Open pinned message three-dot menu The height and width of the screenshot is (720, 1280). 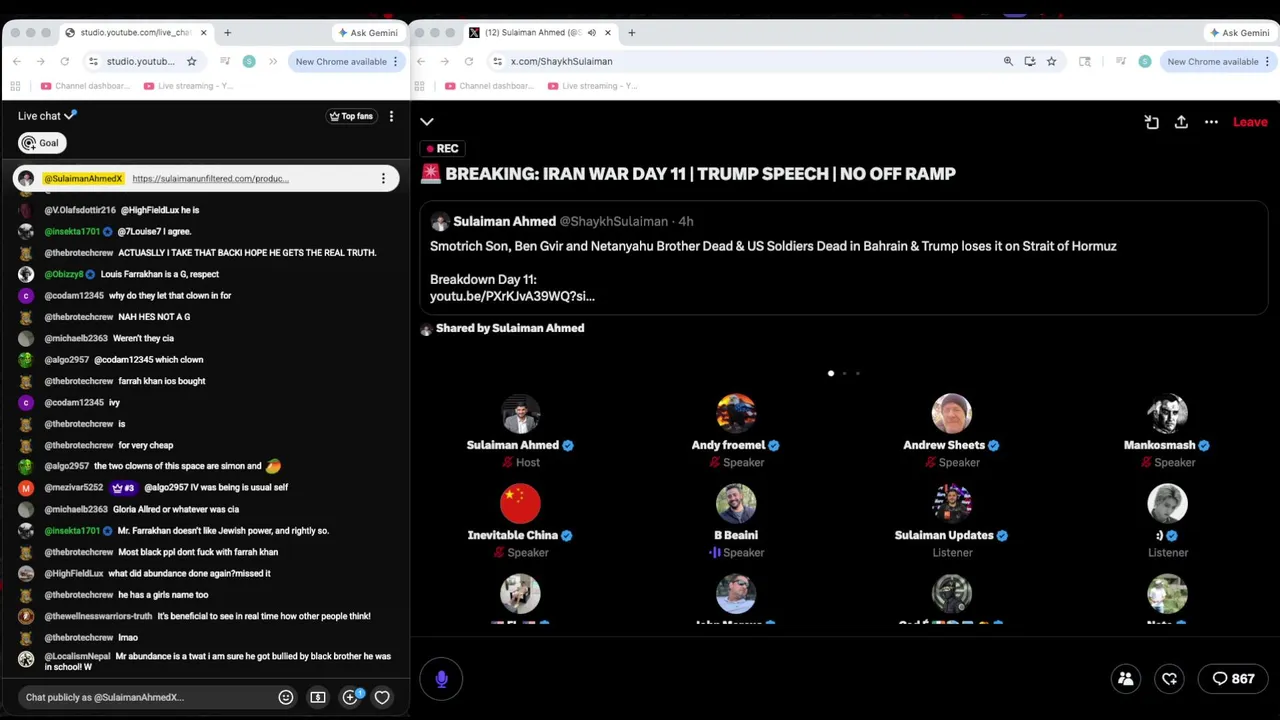click(x=383, y=179)
